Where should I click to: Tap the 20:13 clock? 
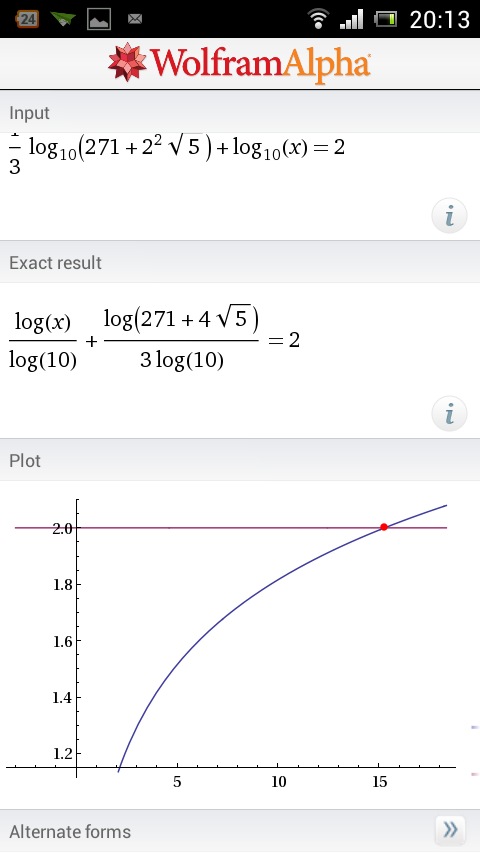440,20
